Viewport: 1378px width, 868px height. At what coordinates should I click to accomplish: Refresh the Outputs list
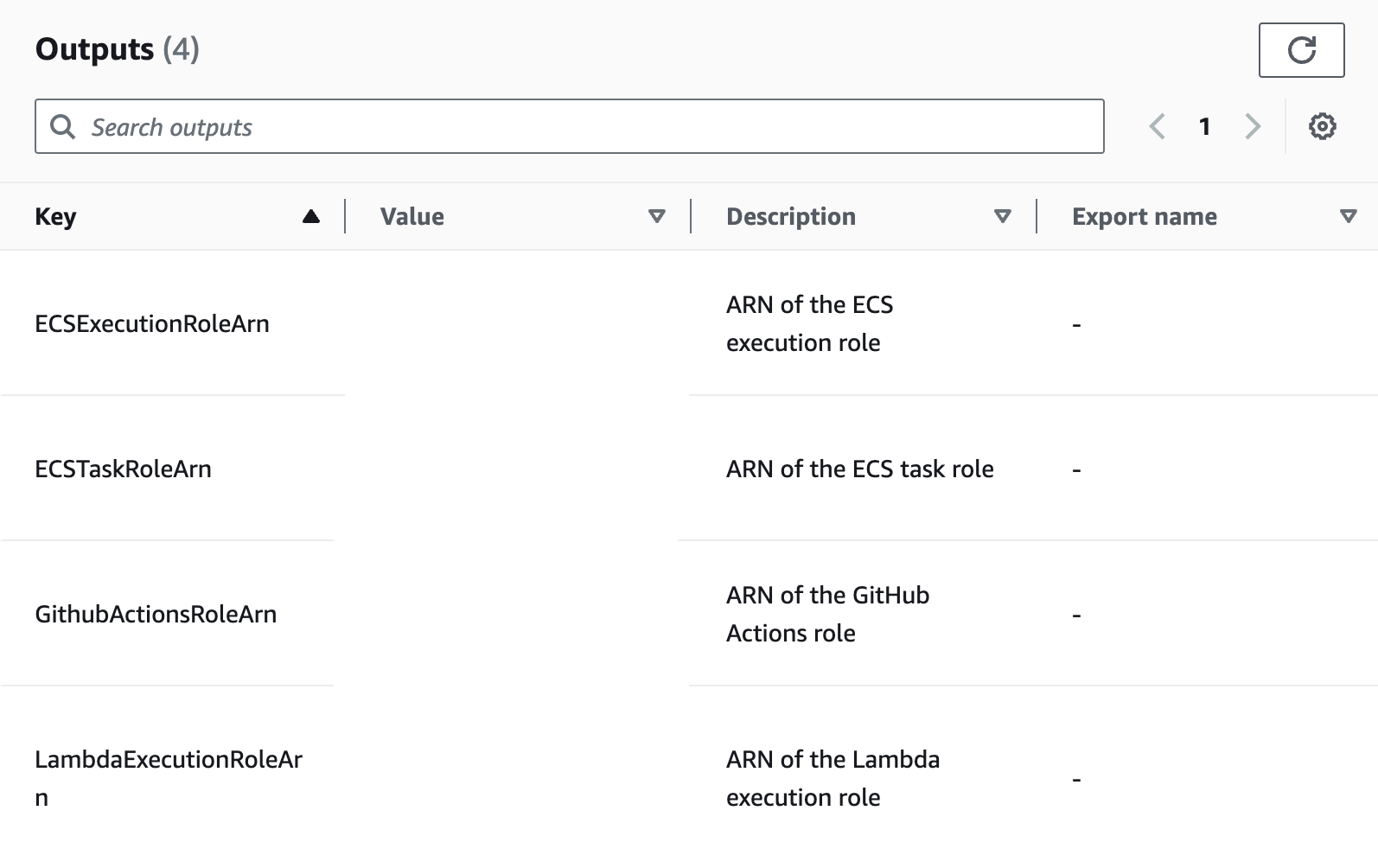tap(1301, 50)
